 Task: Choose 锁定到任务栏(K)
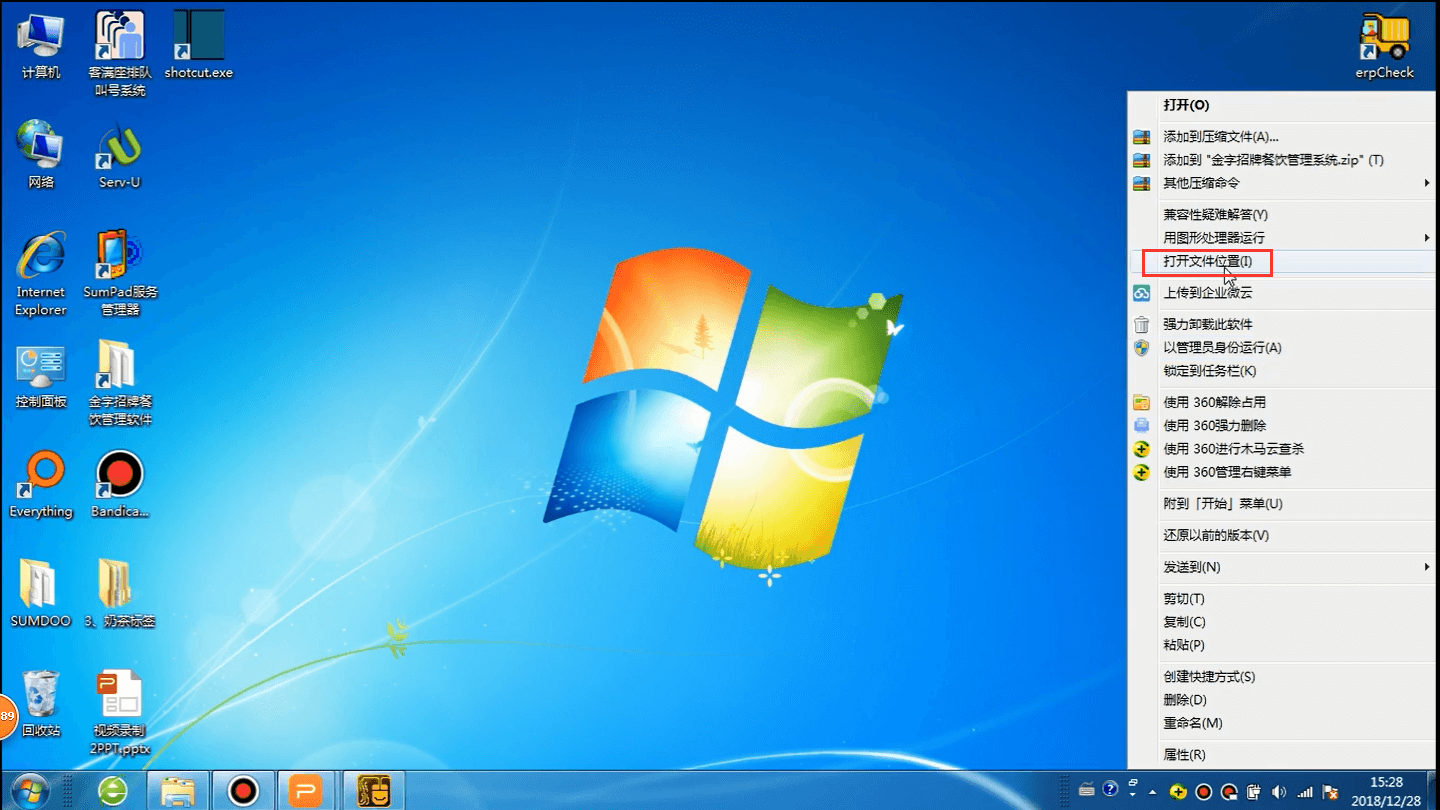coord(1282,371)
